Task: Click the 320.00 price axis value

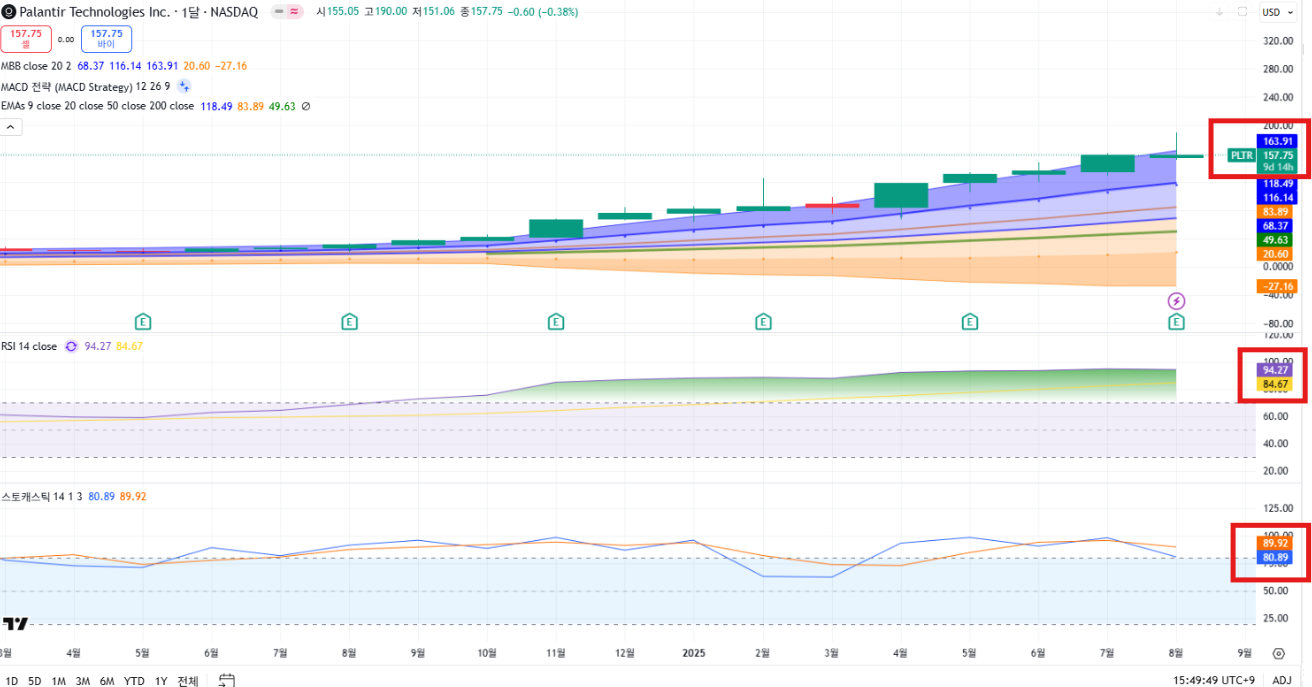Action: [1278, 41]
